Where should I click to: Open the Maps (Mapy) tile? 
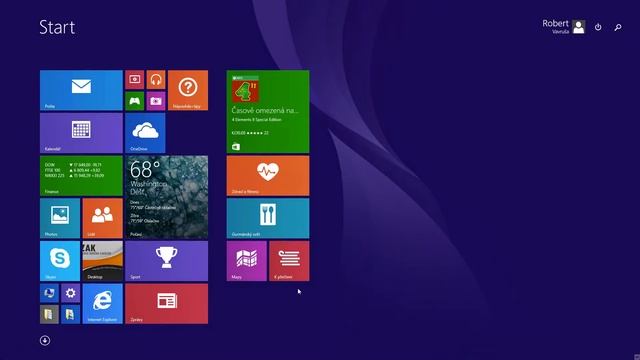coord(247,261)
